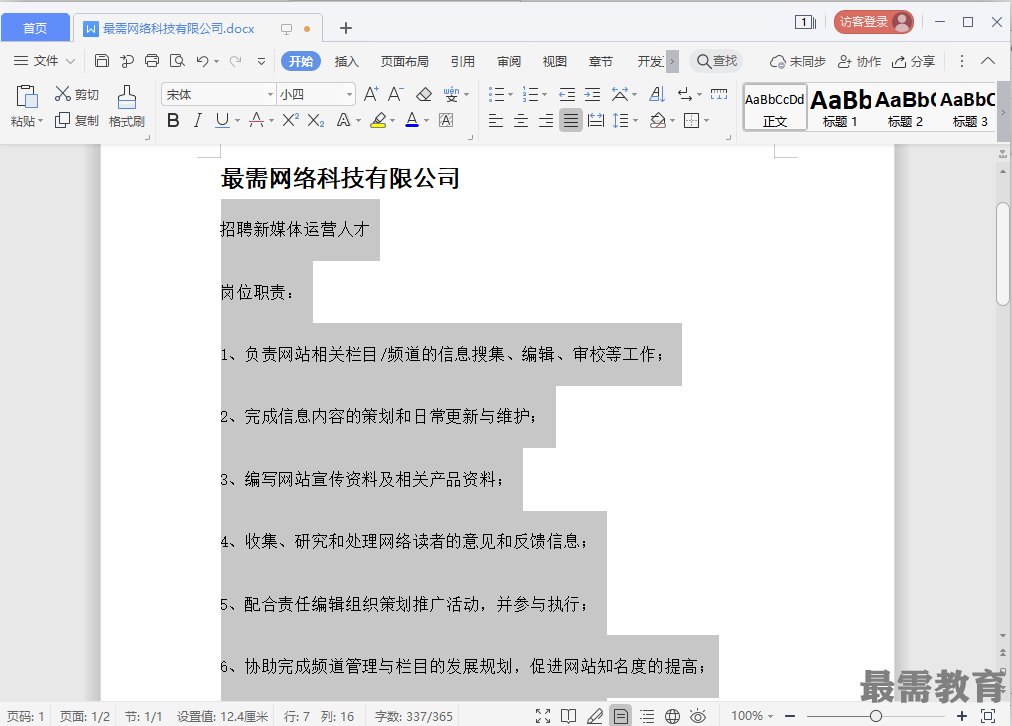
Task: Expand the bullets list dropdown arrow
Action: [511, 95]
